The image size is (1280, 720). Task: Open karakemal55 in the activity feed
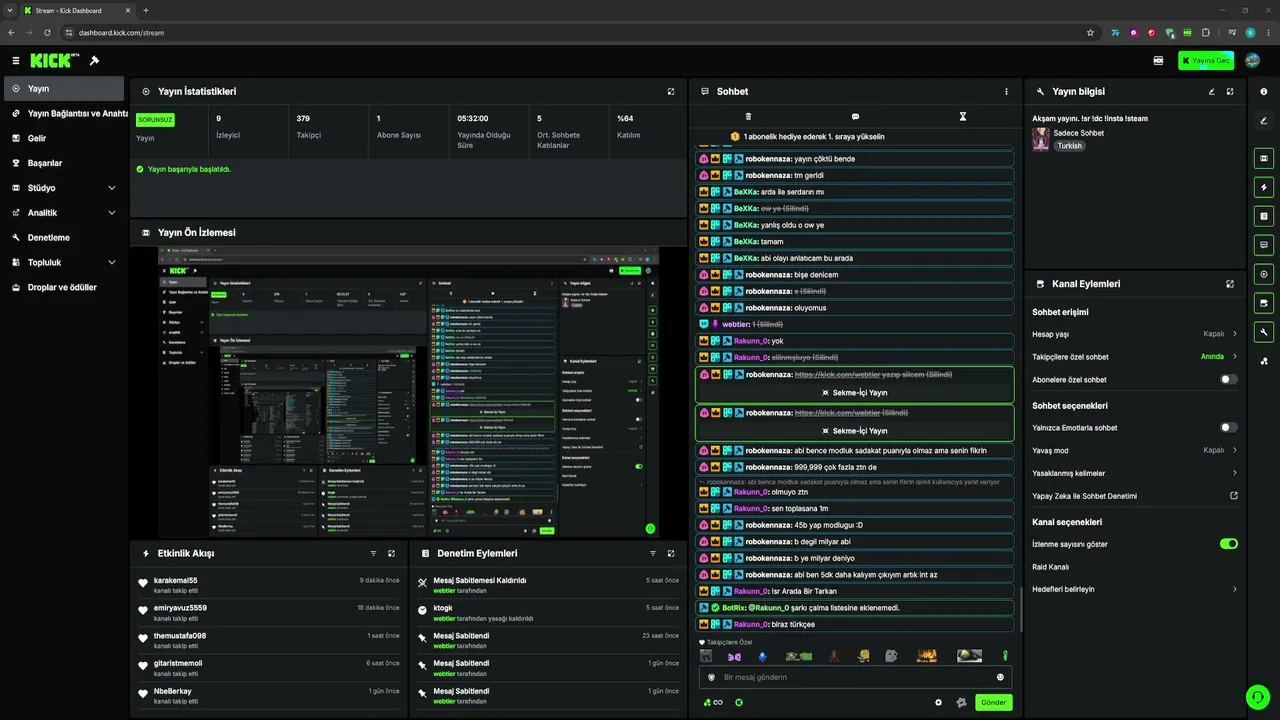coord(175,581)
